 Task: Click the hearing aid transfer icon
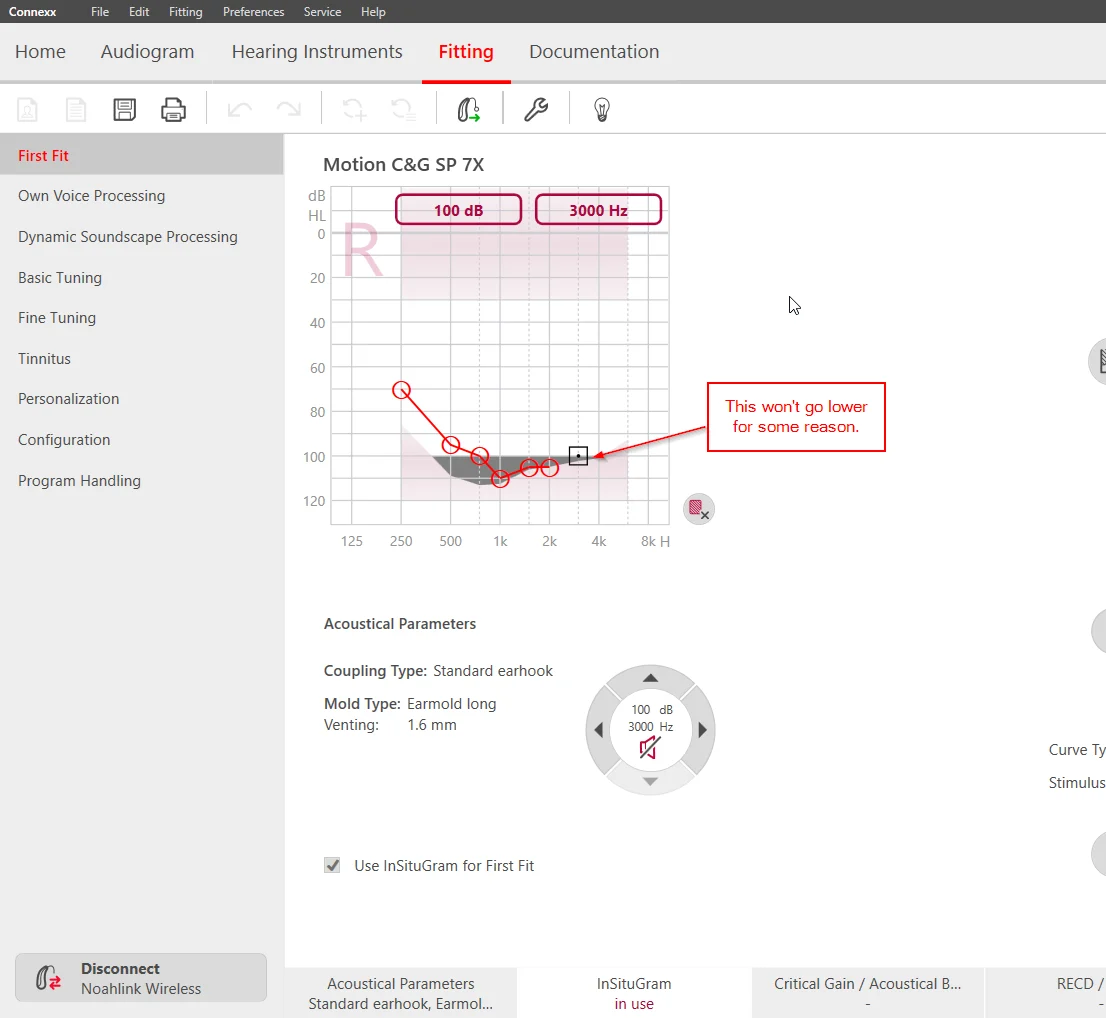[x=468, y=110]
